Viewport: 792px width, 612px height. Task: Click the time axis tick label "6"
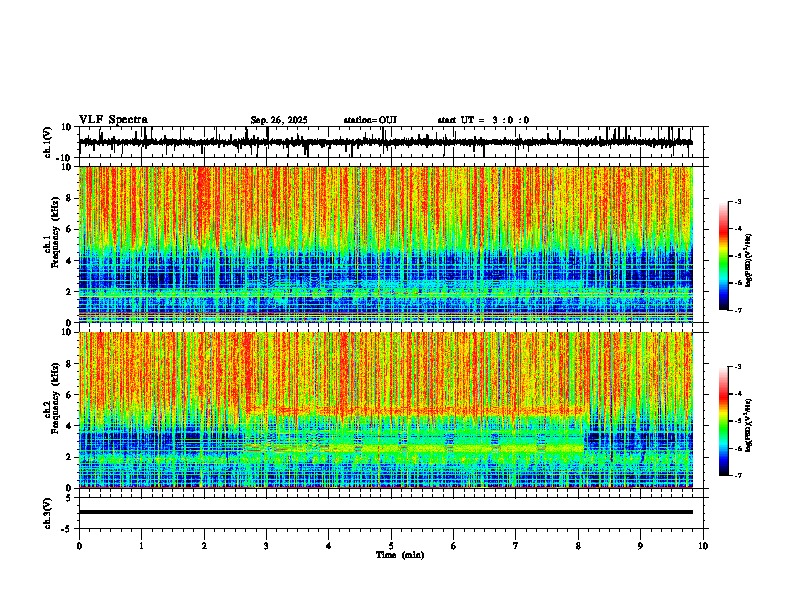pos(454,546)
